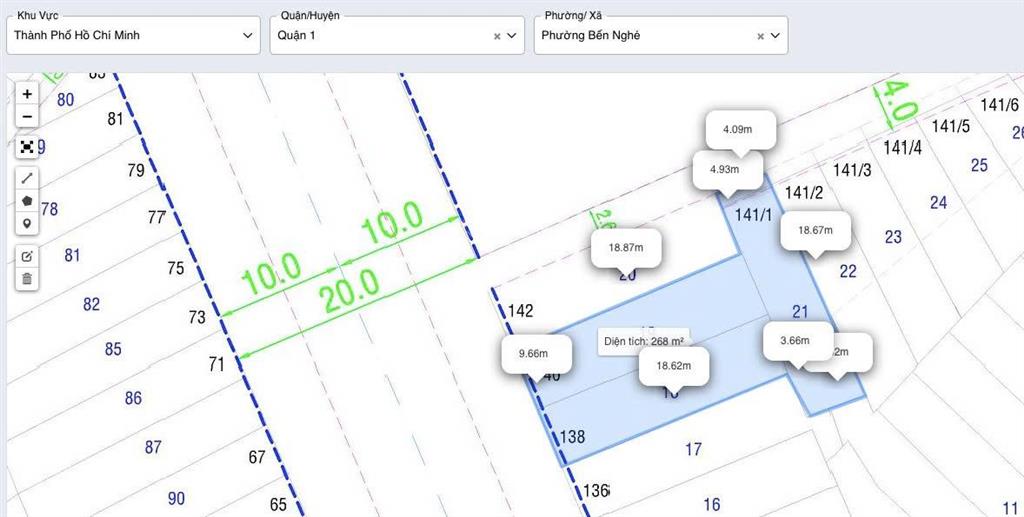Screen dimensions: 1024x517
Task: Activate the edit layers tool
Action: click(x=27, y=256)
